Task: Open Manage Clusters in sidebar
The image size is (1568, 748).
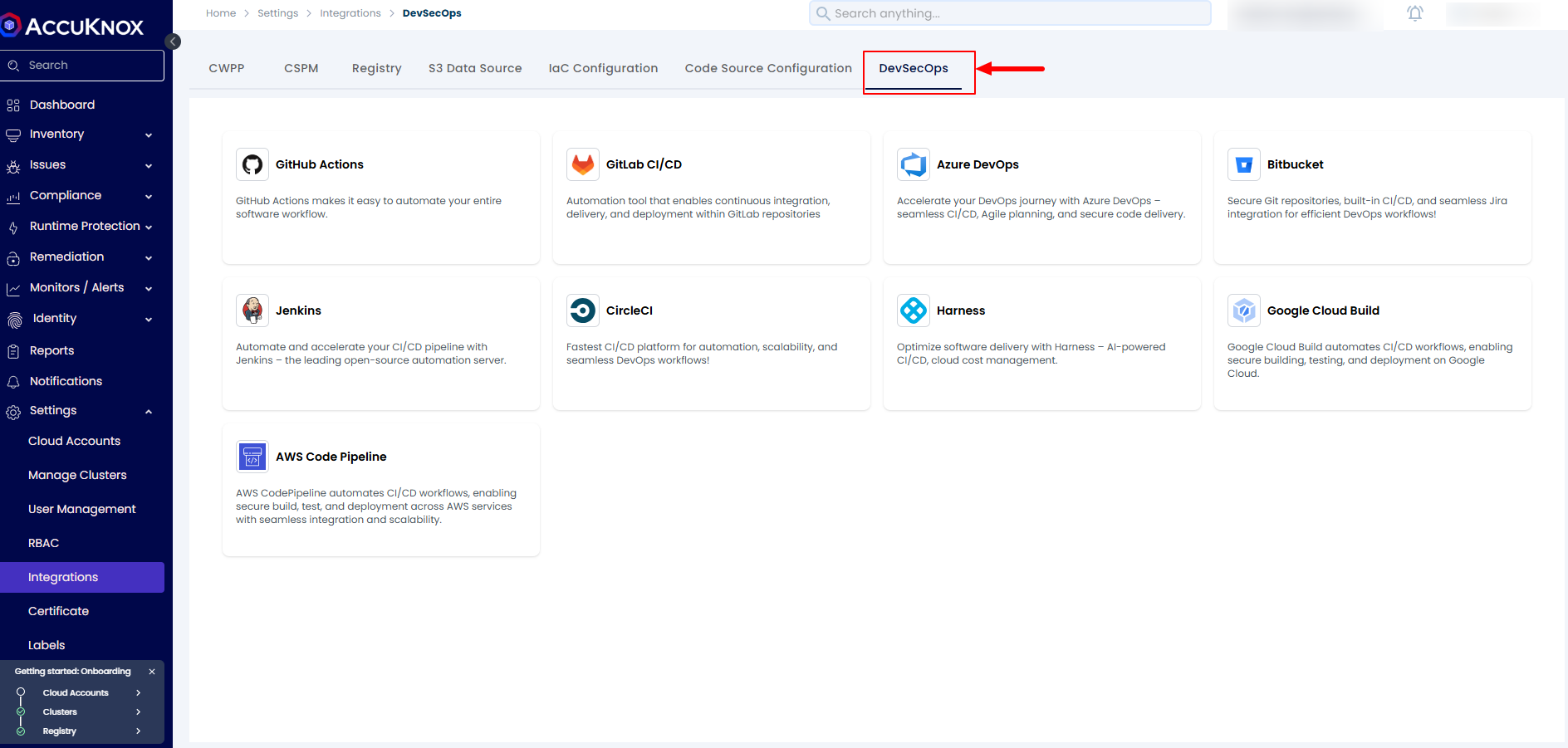Action: point(77,475)
